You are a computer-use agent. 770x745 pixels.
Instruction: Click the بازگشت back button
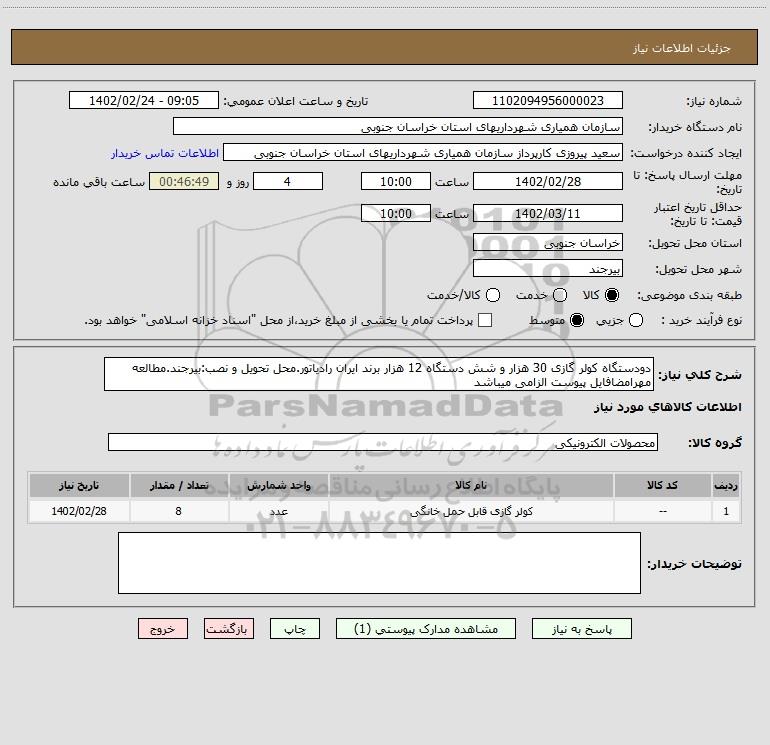(229, 629)
